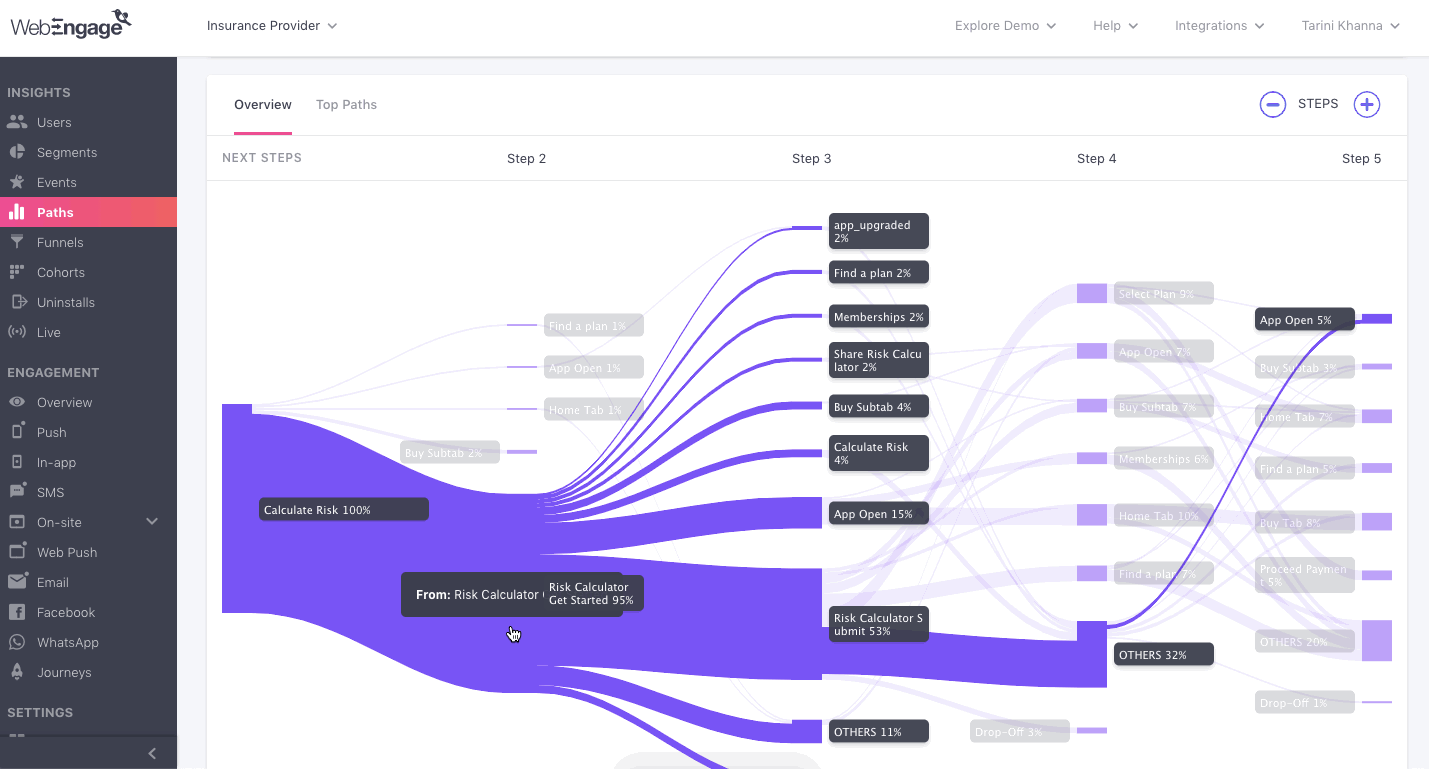Increase steps with the plus button
The width and height of the screenshot is (1429, 769).
(1366, 104)
